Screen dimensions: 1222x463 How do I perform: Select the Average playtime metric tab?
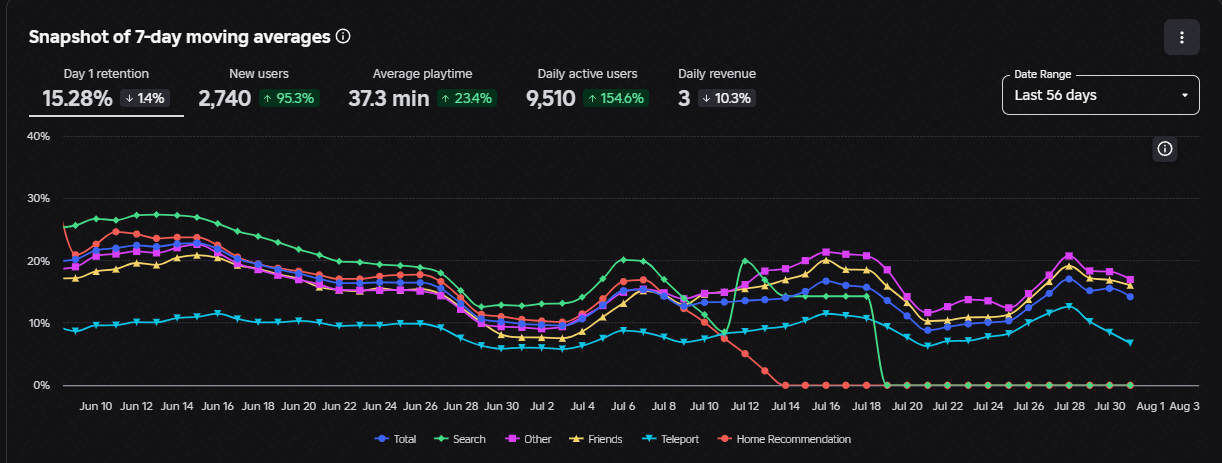(x=422, y=89)
